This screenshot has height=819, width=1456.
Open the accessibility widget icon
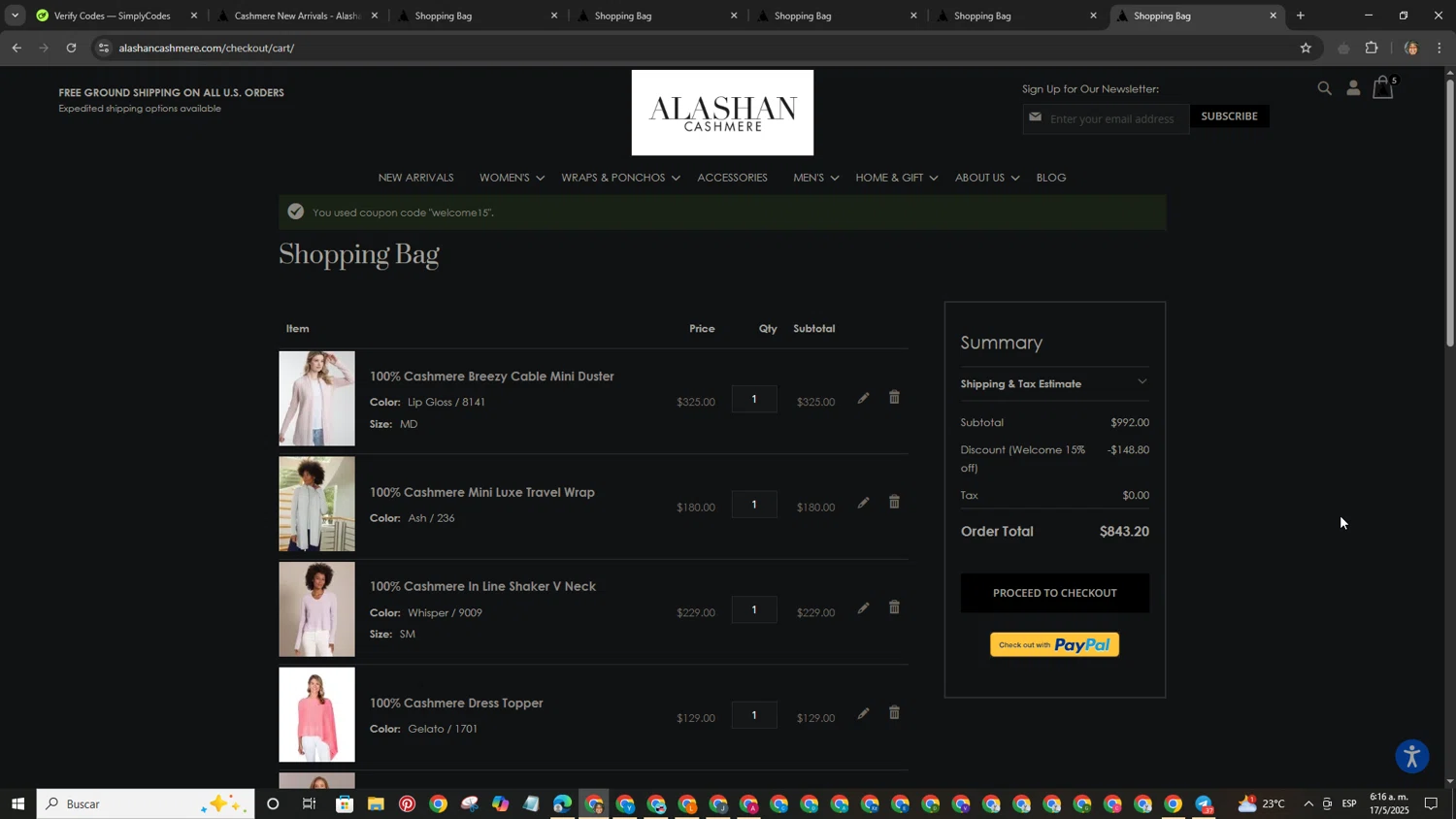(x=1412, y=757)
